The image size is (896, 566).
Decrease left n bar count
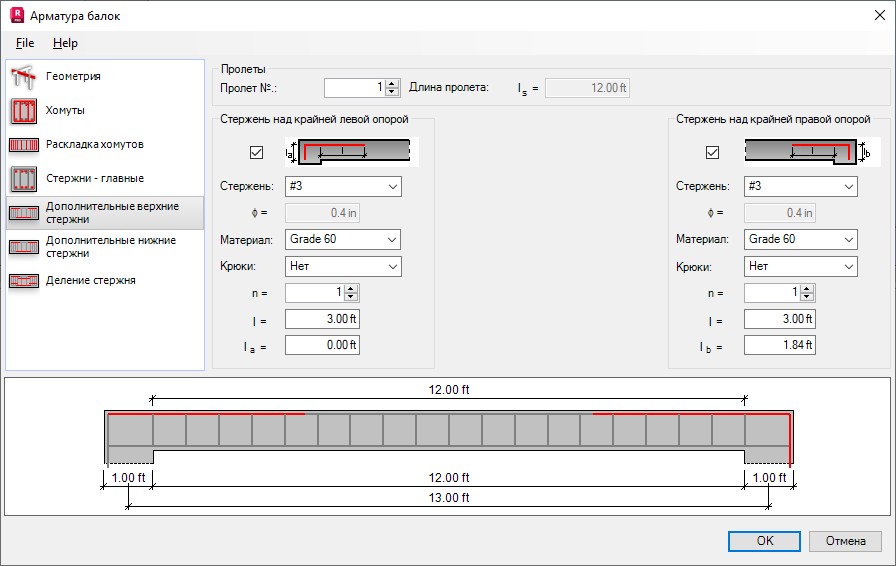point(351,297)
